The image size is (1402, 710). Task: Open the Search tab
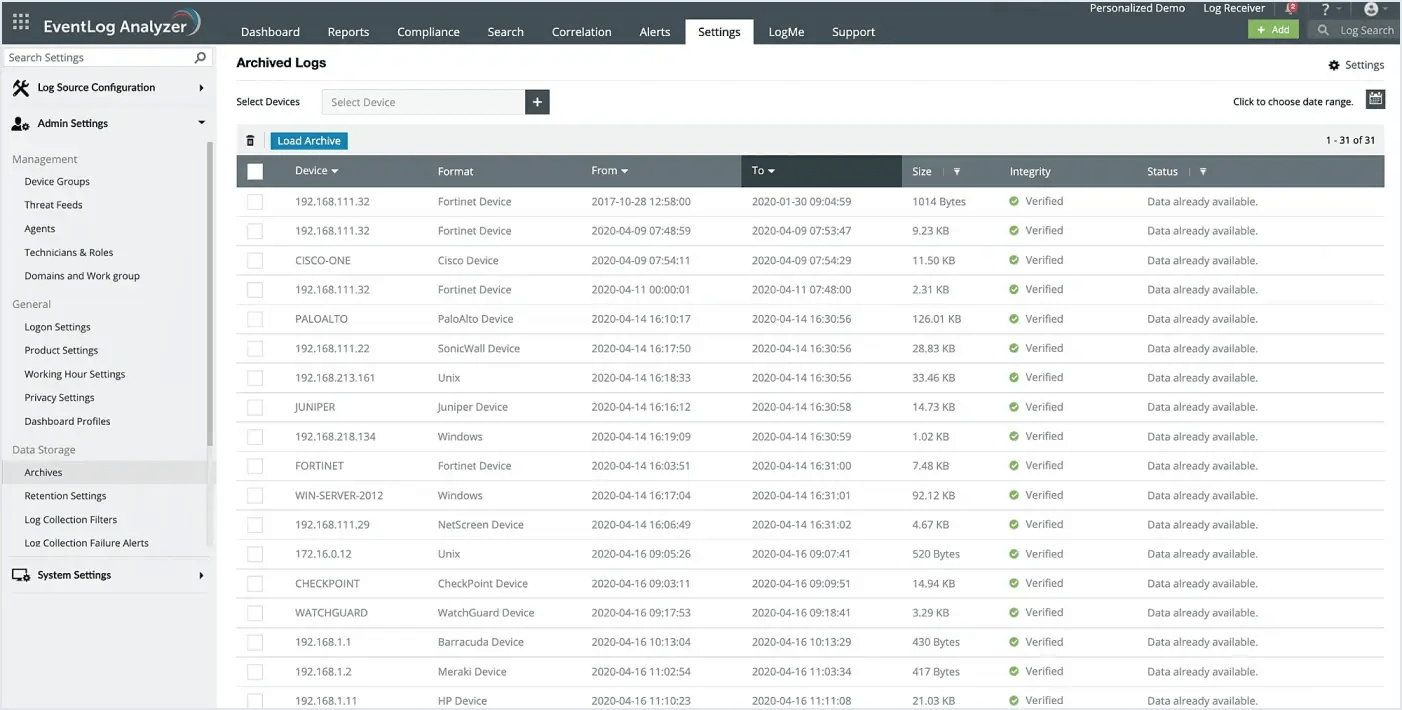(505, 32)
